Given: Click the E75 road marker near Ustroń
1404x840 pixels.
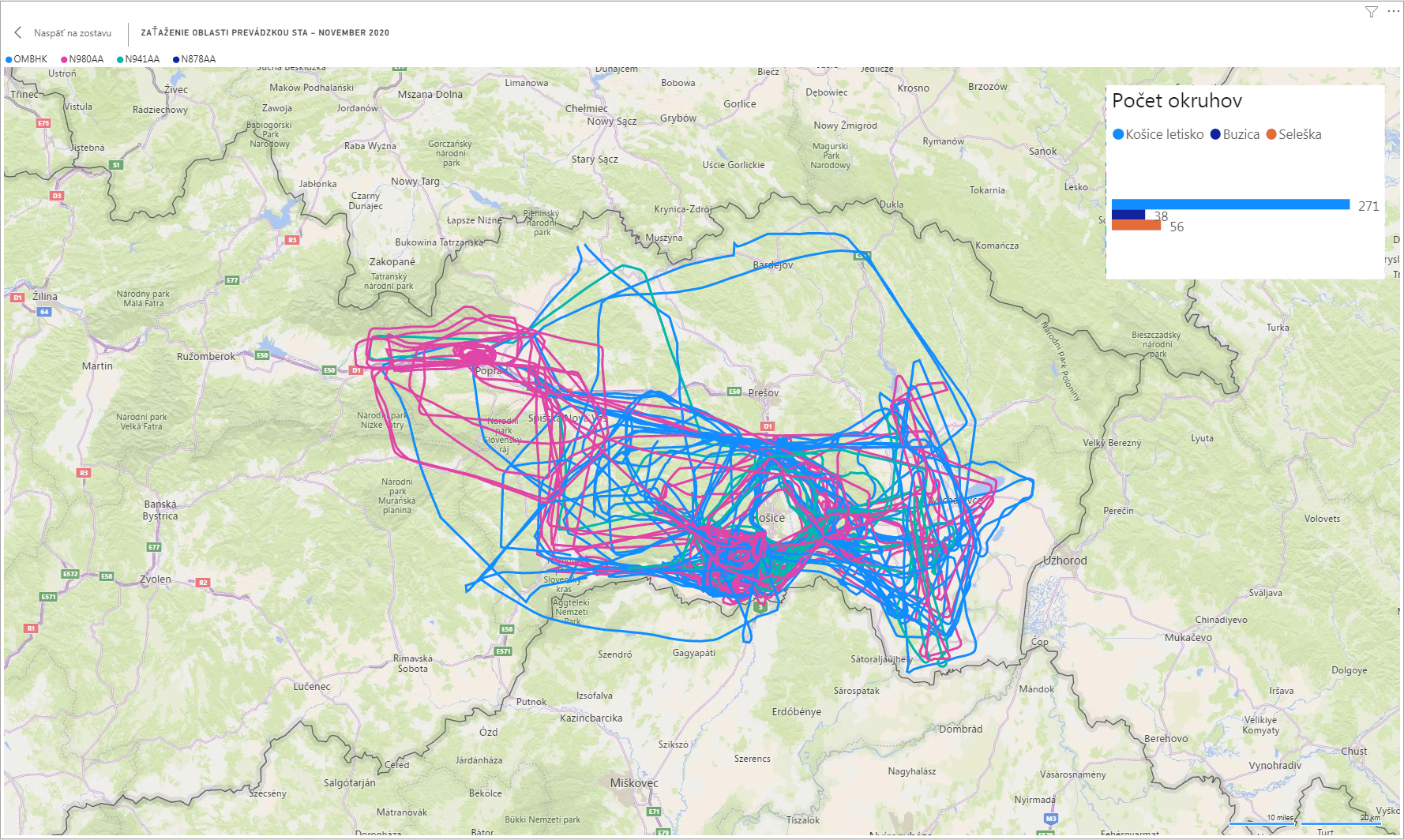Looking at the screenshot, I should tap(43, 123).
